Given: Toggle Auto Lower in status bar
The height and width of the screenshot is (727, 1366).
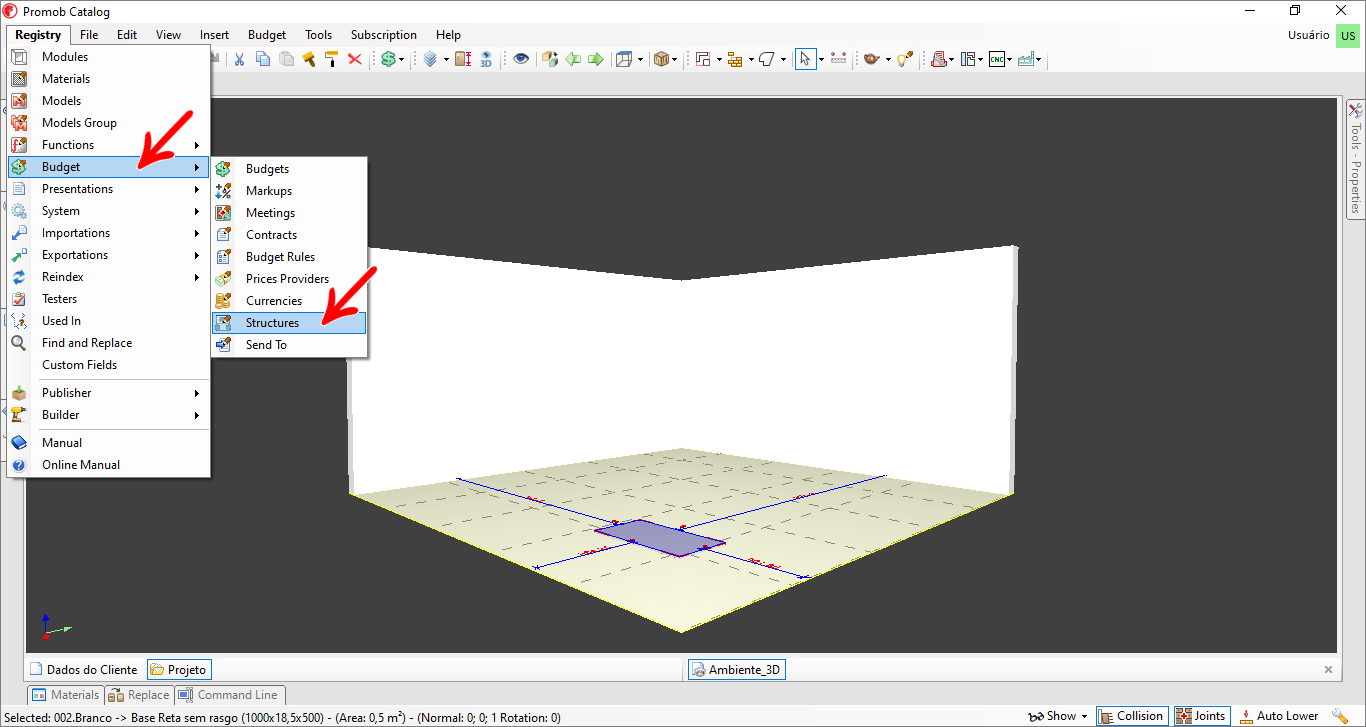Looking at the screenshot, I should point(1279,716).
